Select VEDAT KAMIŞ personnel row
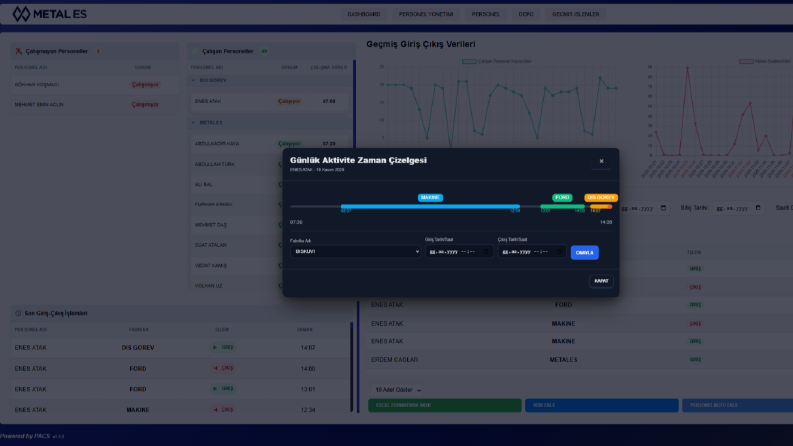 point(236,265)
